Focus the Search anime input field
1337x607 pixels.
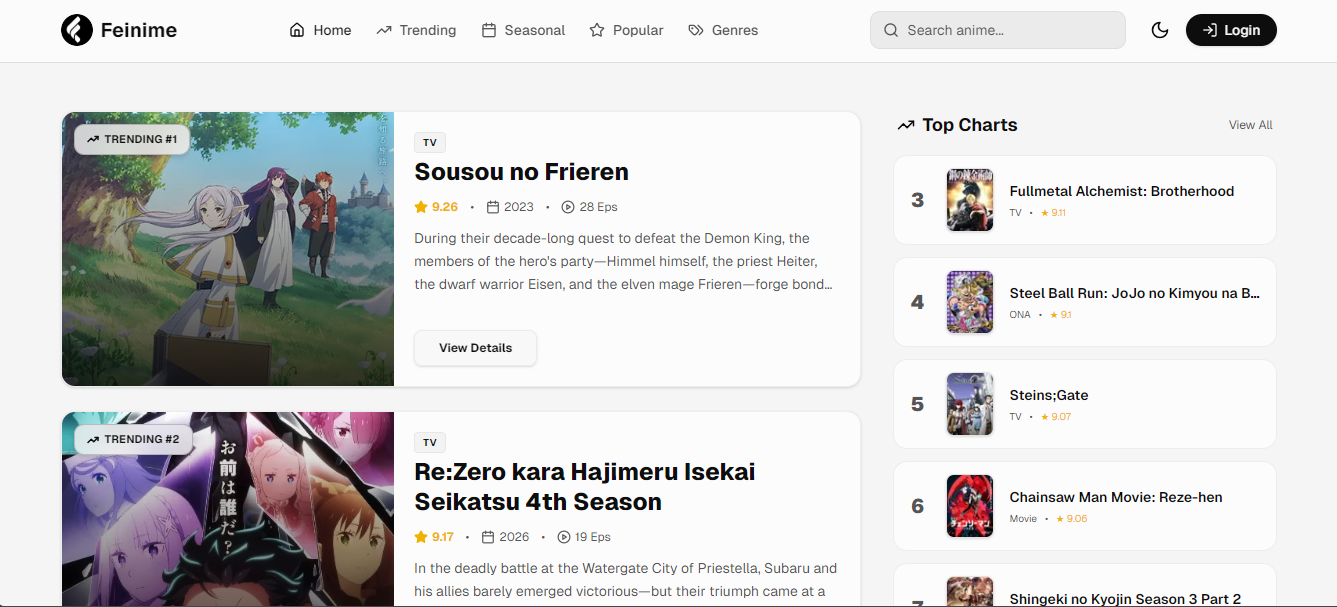tap(998, 30)
